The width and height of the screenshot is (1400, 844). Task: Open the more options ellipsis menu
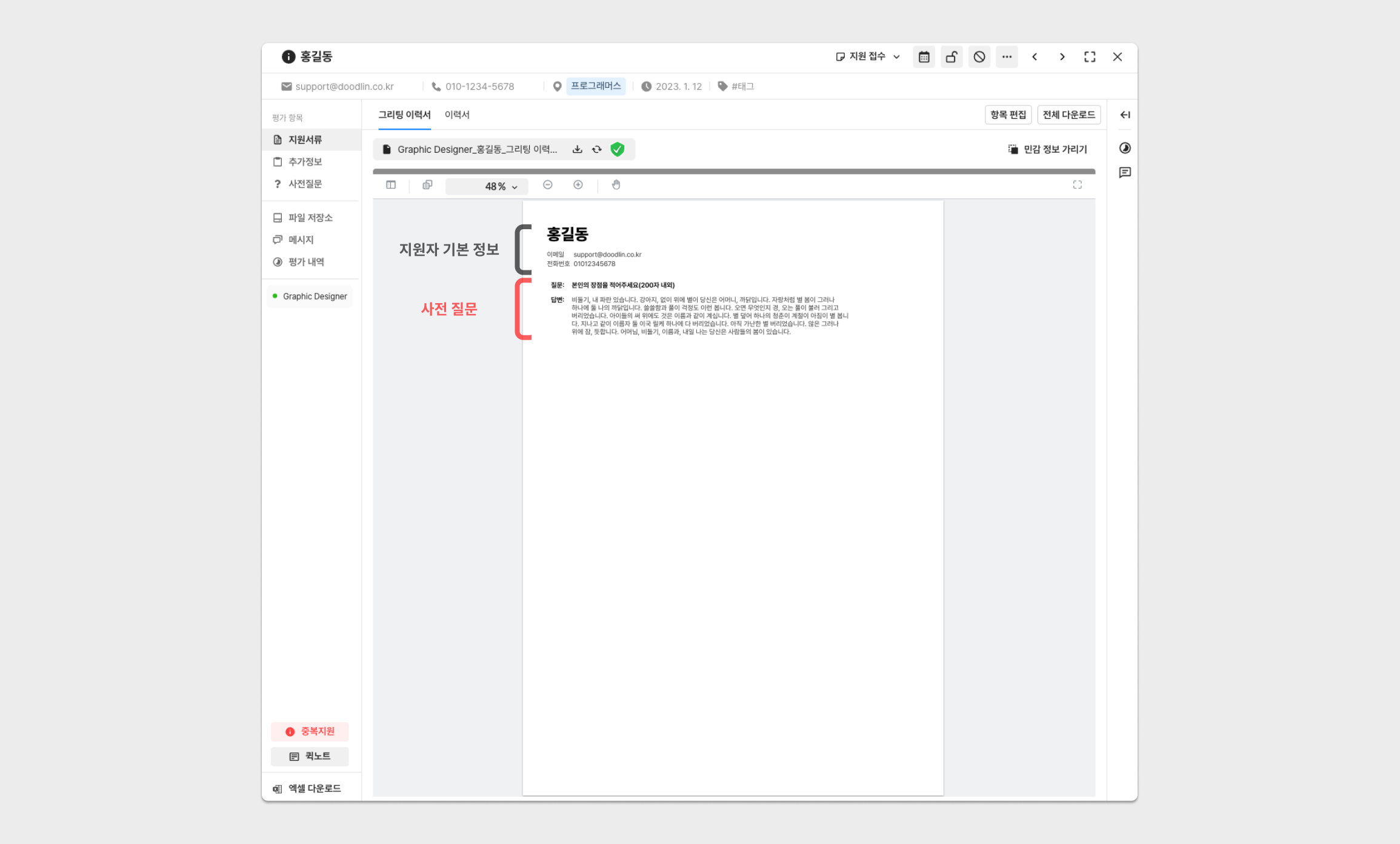tap(1007, 57)
